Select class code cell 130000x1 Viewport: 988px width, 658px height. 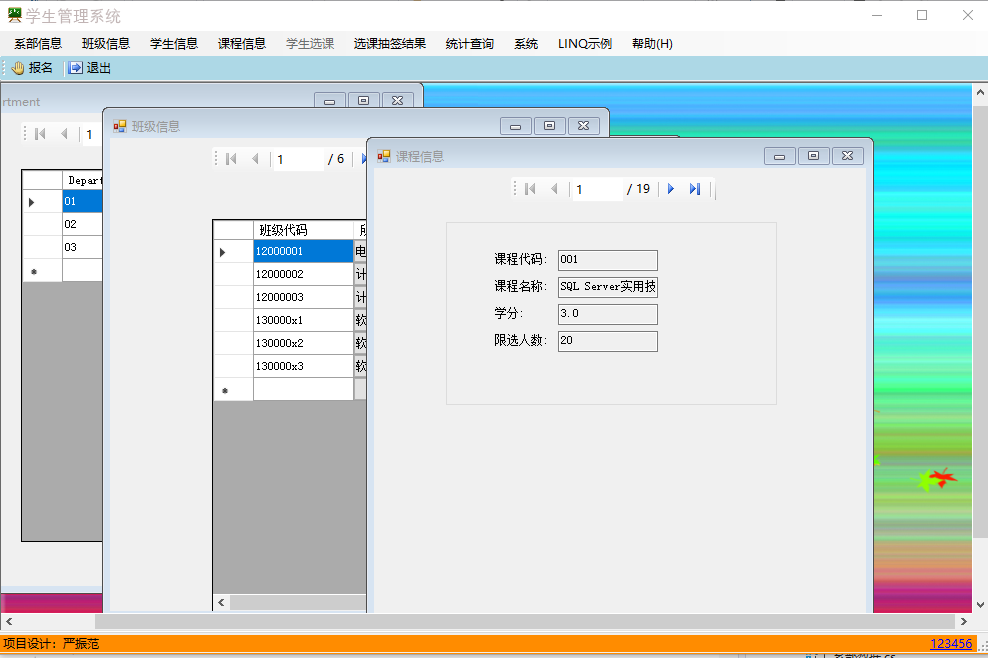[x=303, y=320]
